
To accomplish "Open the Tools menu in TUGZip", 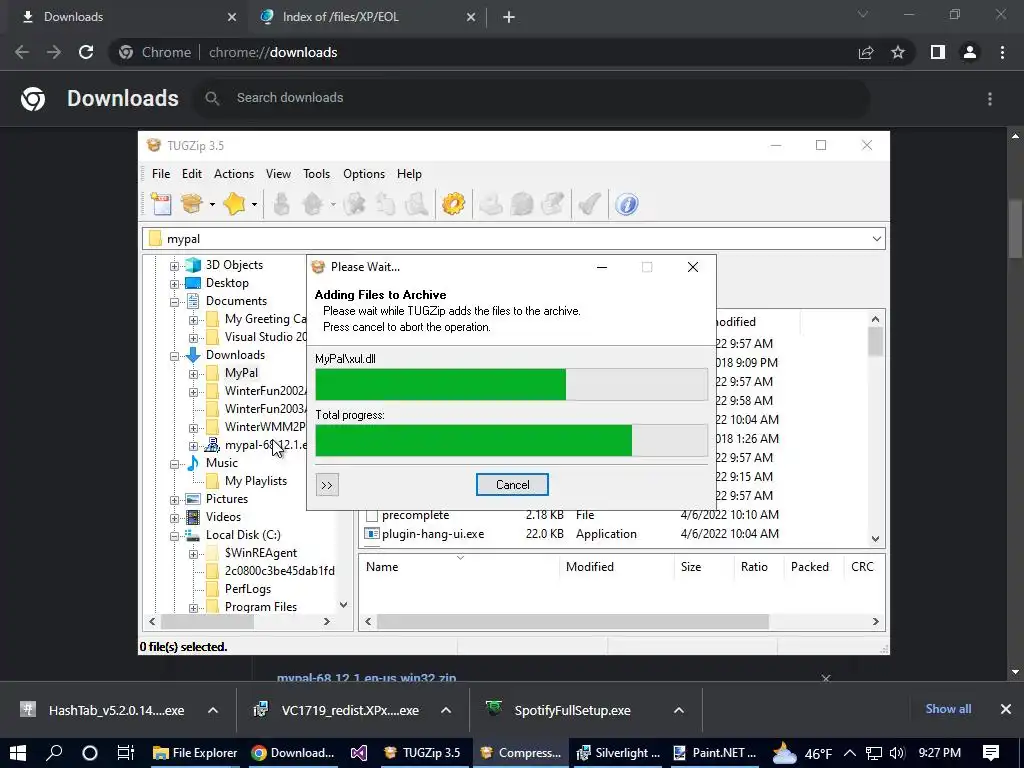I will (x=316, y=174).
